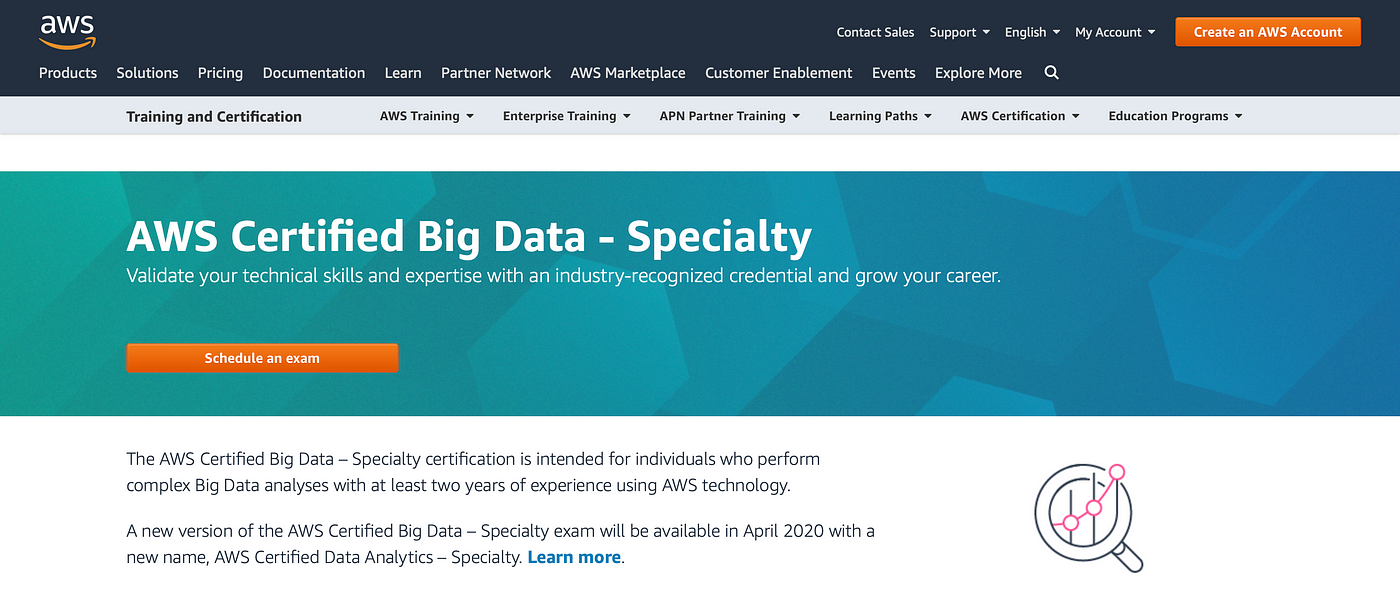
Task: Click the 'Validate your technical skills' subtitle
Action: point(563,275)
